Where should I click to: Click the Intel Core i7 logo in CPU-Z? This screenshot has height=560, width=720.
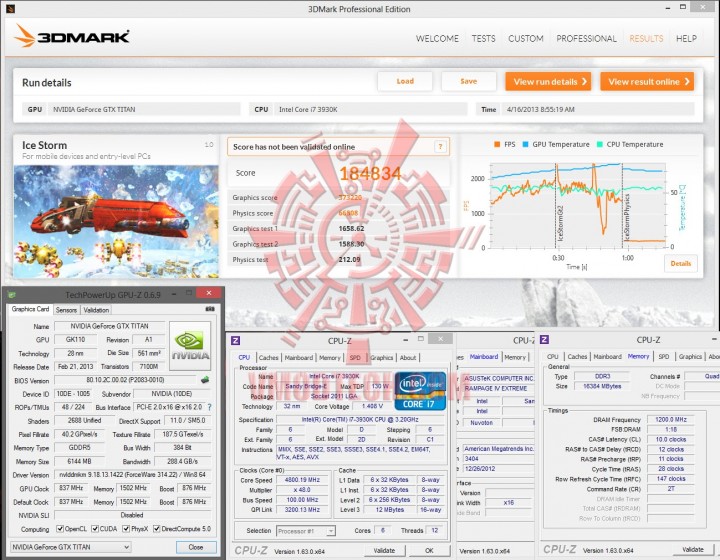click(420, 391)
